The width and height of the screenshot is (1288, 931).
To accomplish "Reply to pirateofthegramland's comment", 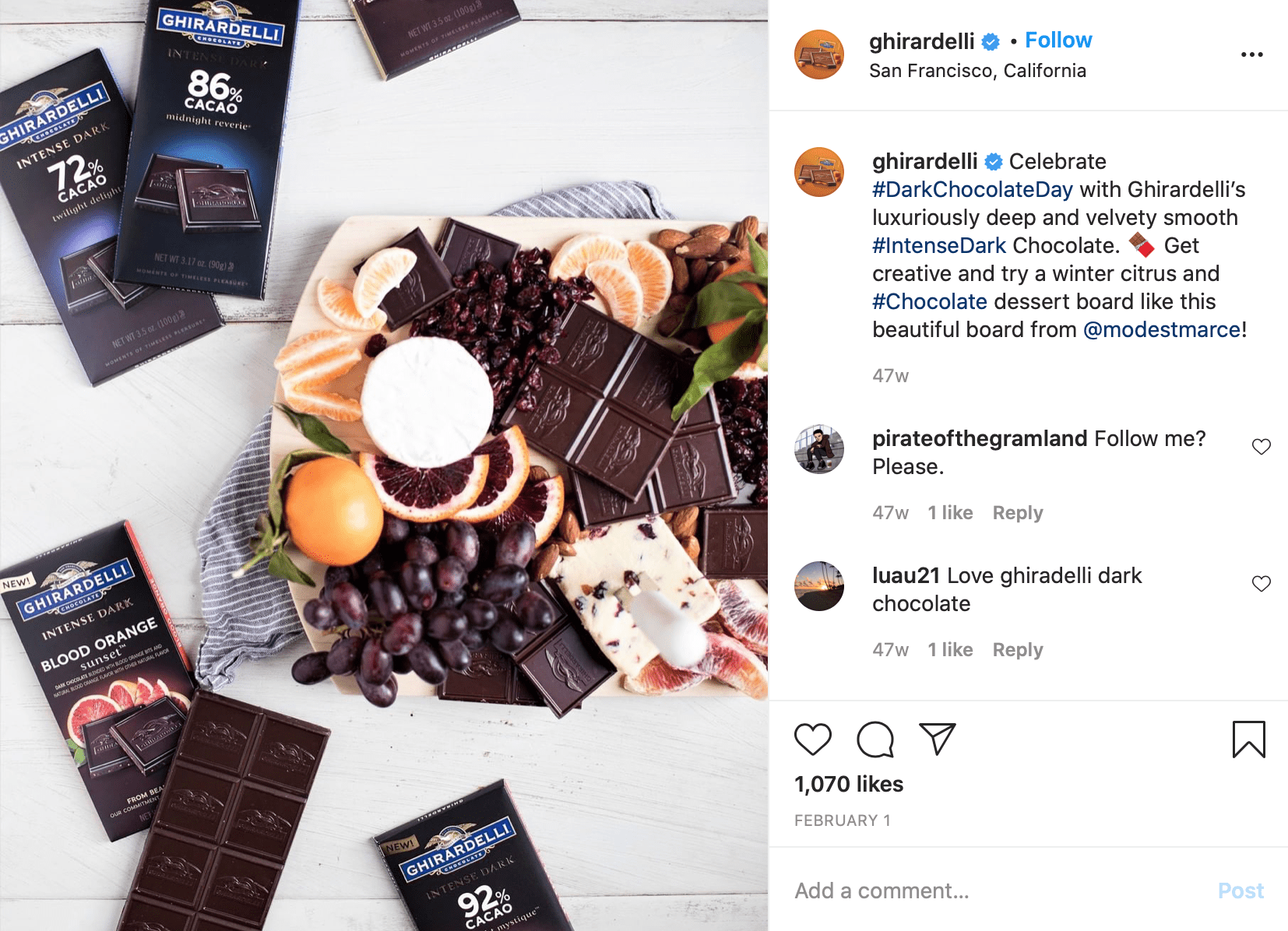I will click(x=1017, y=513).
